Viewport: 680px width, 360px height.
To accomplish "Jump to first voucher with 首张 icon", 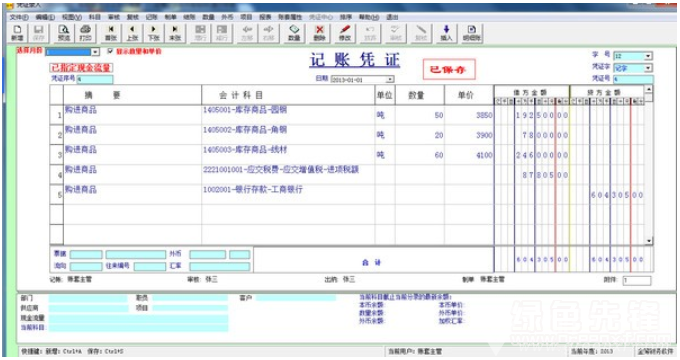I will coord(111,33).
